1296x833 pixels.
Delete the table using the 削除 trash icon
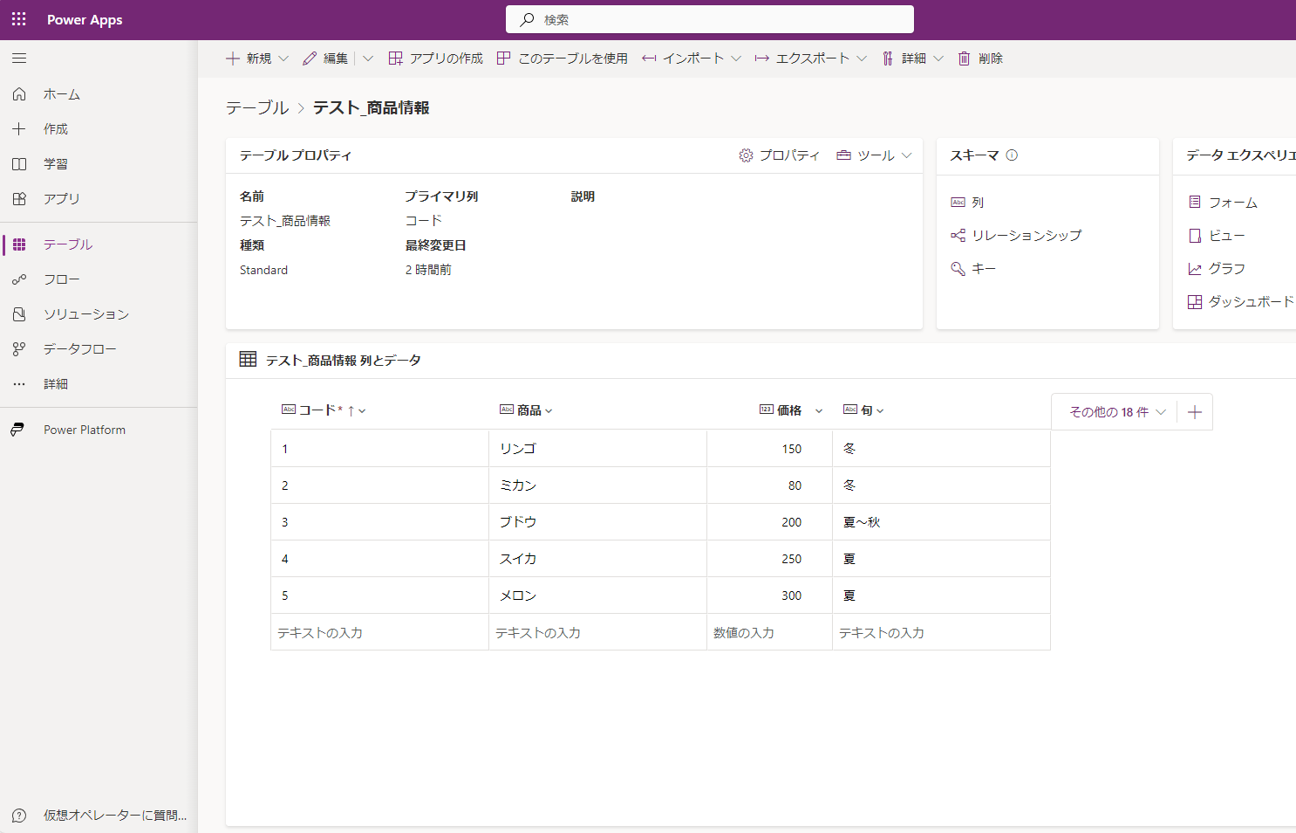(978, 58)
